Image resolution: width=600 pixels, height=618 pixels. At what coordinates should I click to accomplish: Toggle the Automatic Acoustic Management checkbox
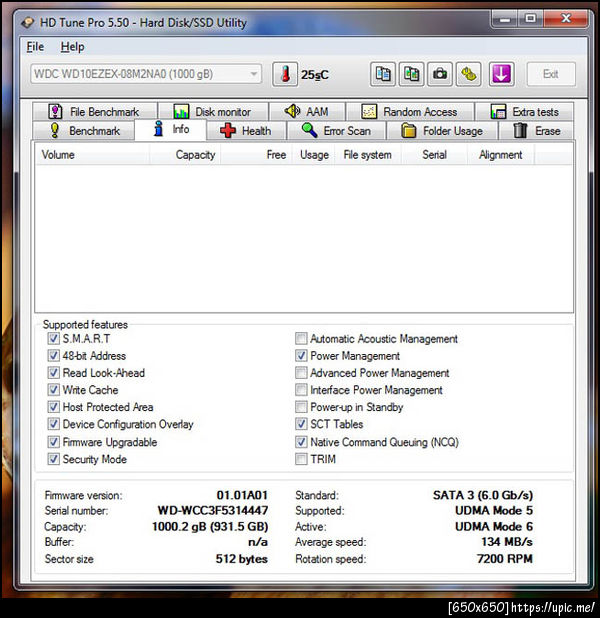pos(301,339)
